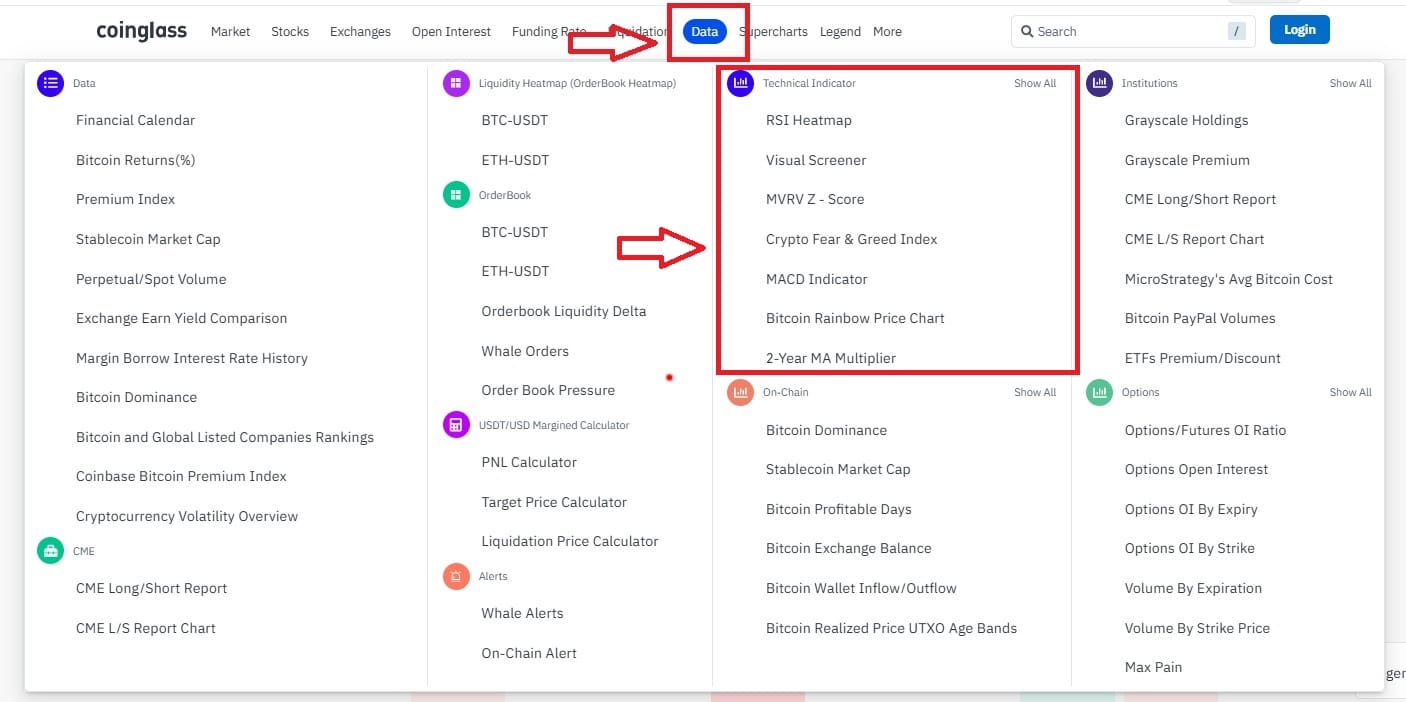1406x702 pixels.
Task: Open the RSI Heatmap link
Action: (x=809, y=120)
